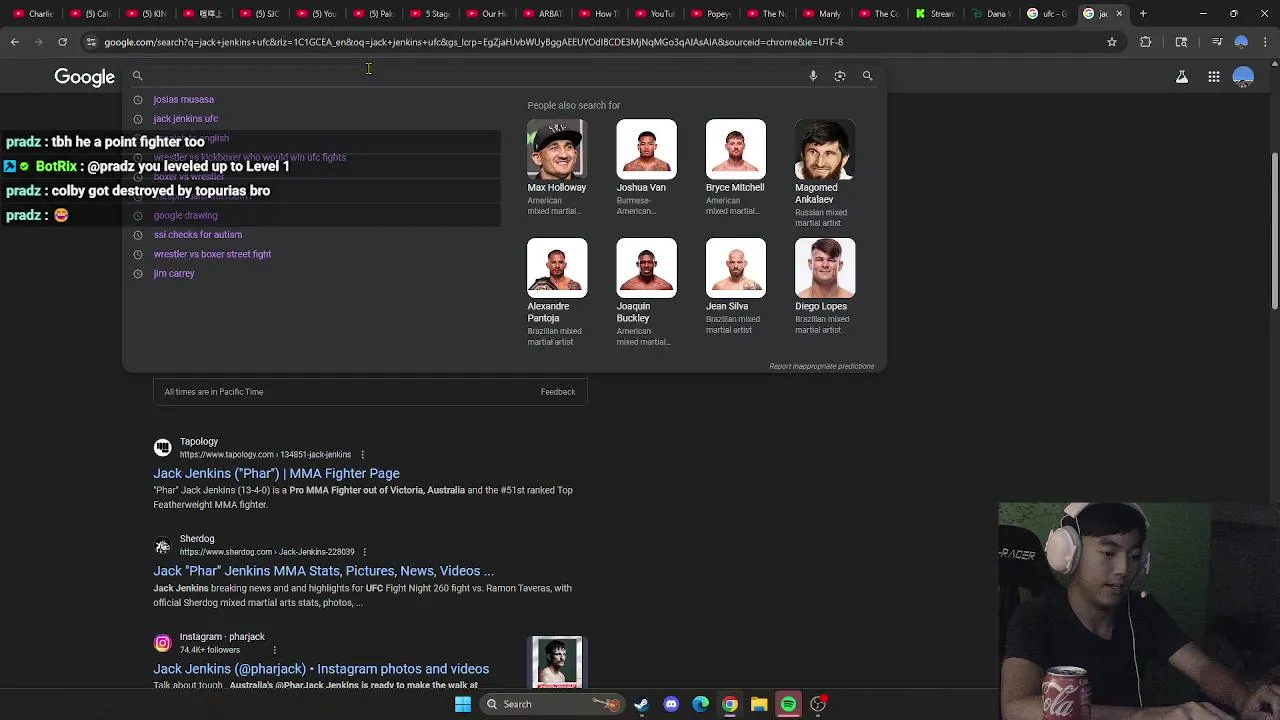Select the 'google drawing' suggestion
The image size is (1280, 720).
pos(185,215)
